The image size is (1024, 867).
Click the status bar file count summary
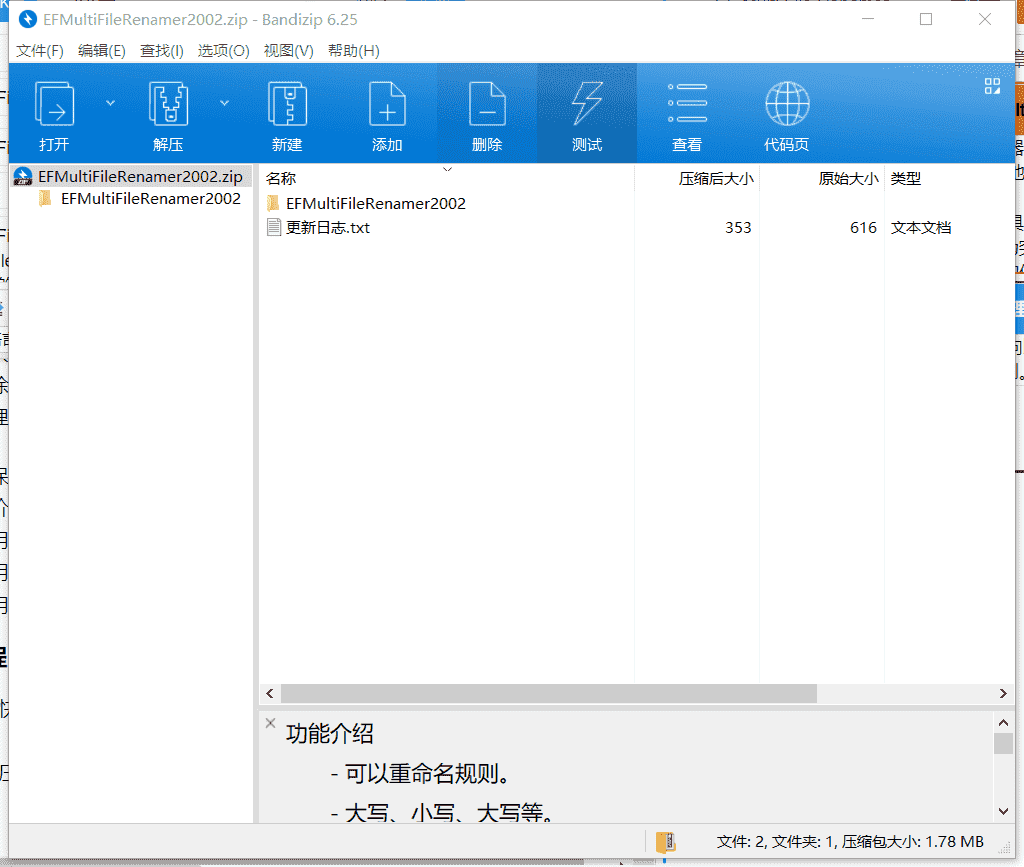(x=850, y=842)
